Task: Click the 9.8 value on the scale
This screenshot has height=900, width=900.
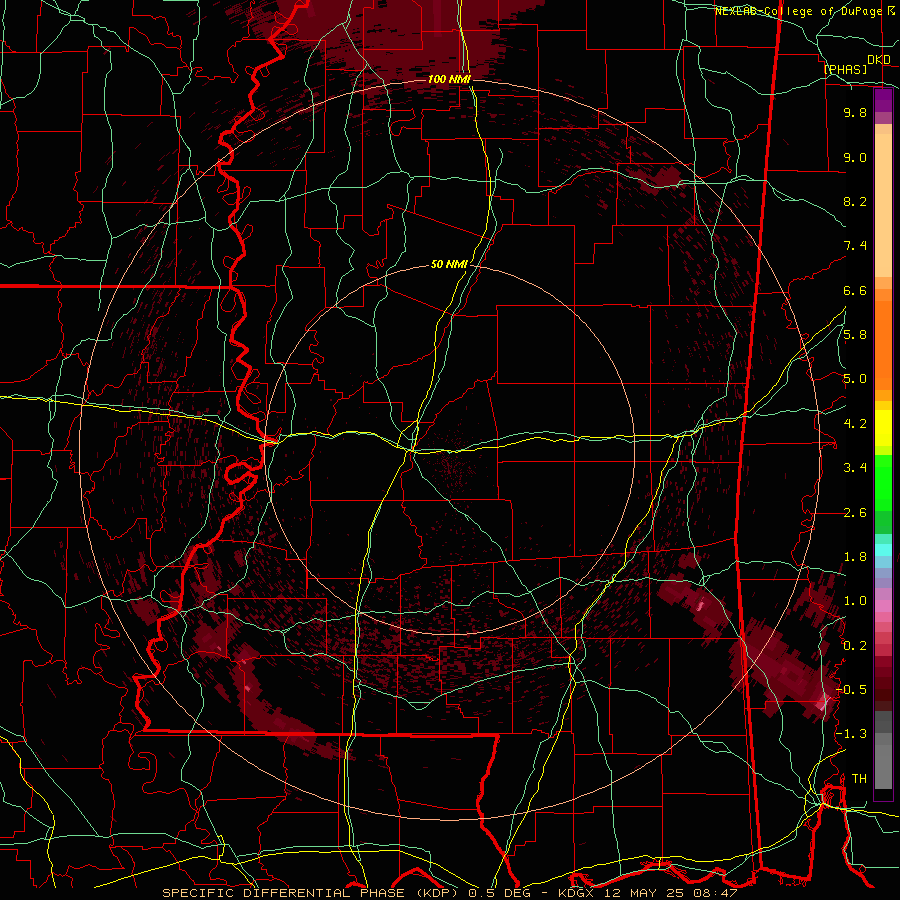Action: coord(855,112)
